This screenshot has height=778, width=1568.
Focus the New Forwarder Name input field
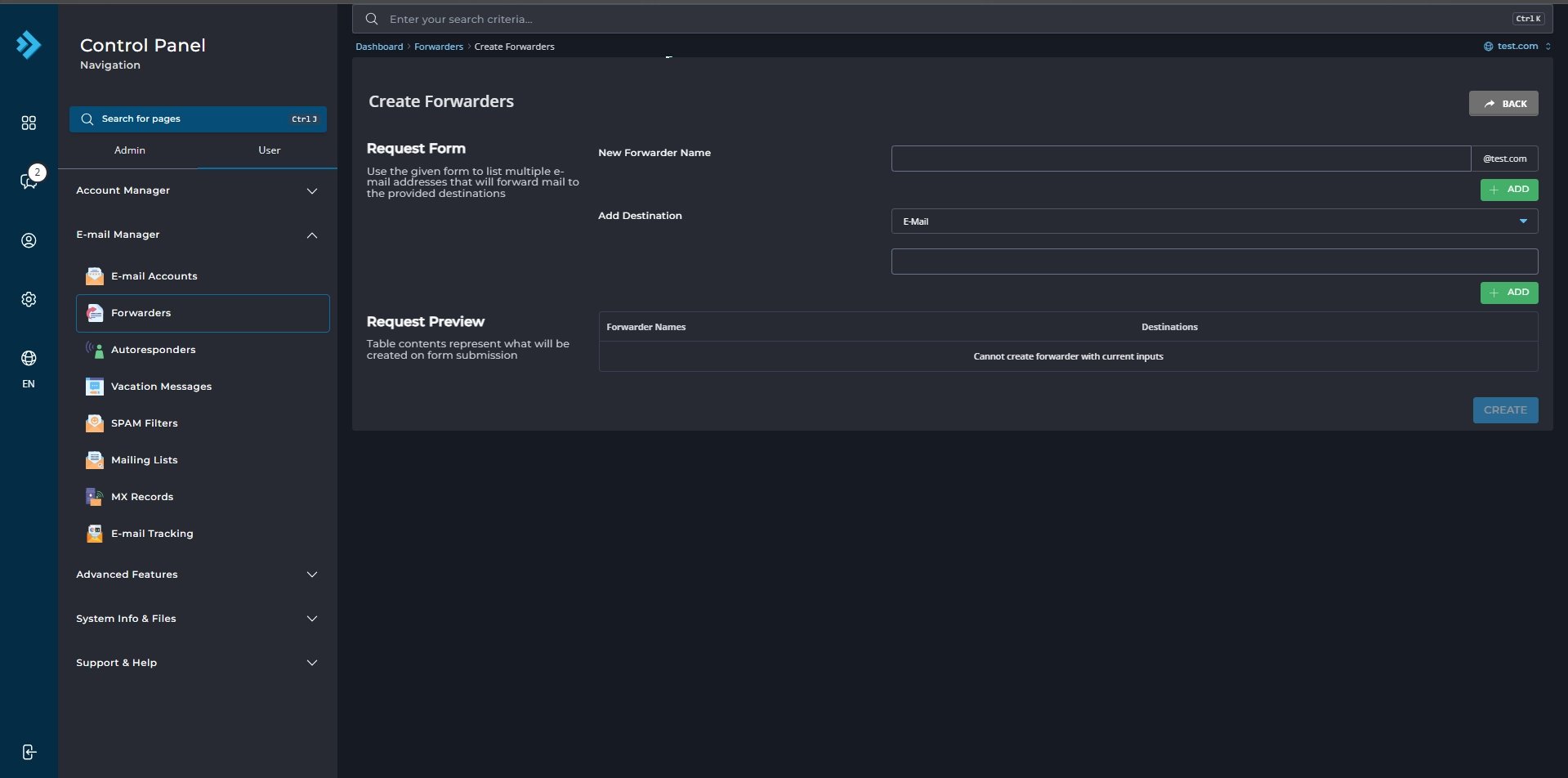[x=1181, y=159]
